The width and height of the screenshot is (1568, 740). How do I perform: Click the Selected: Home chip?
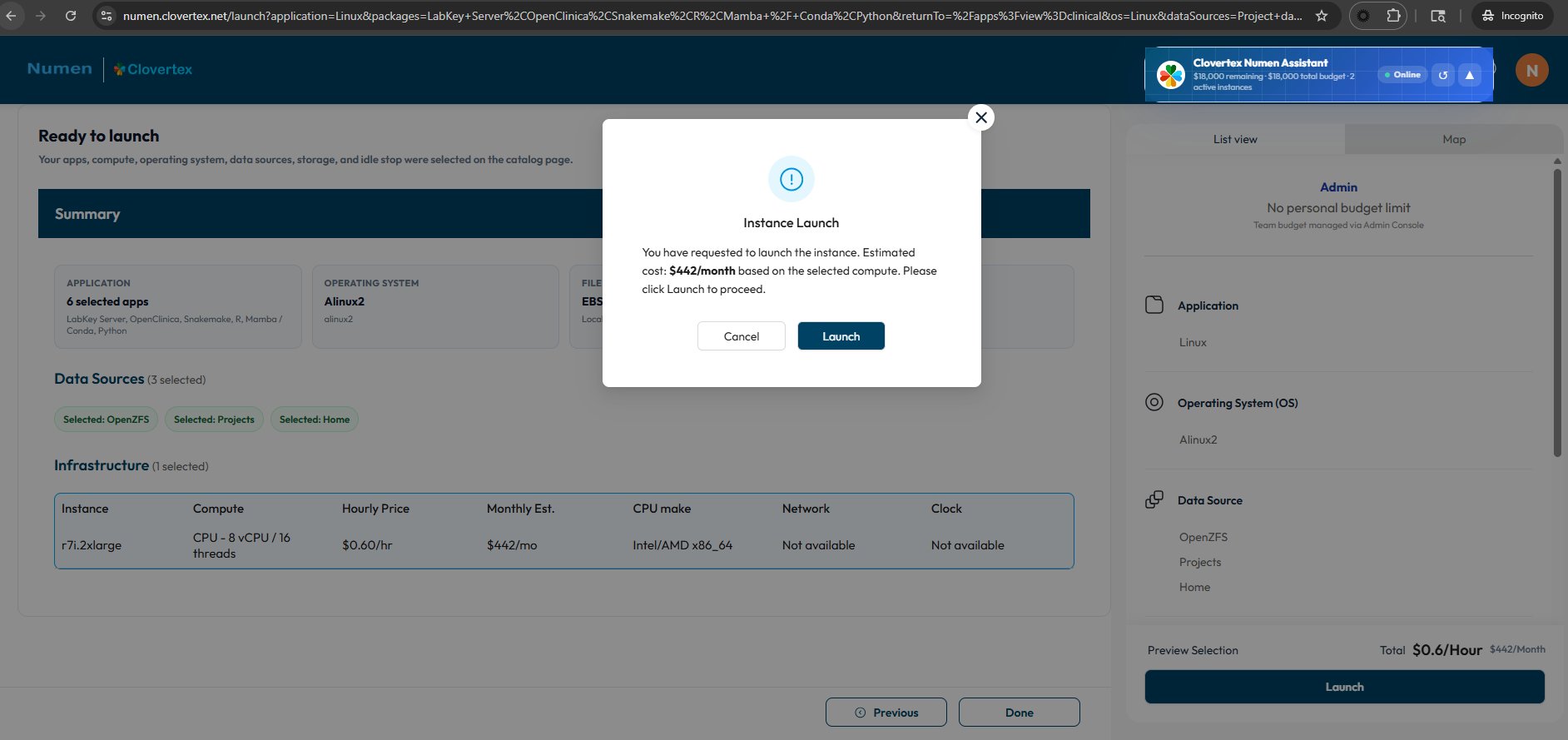315,420
